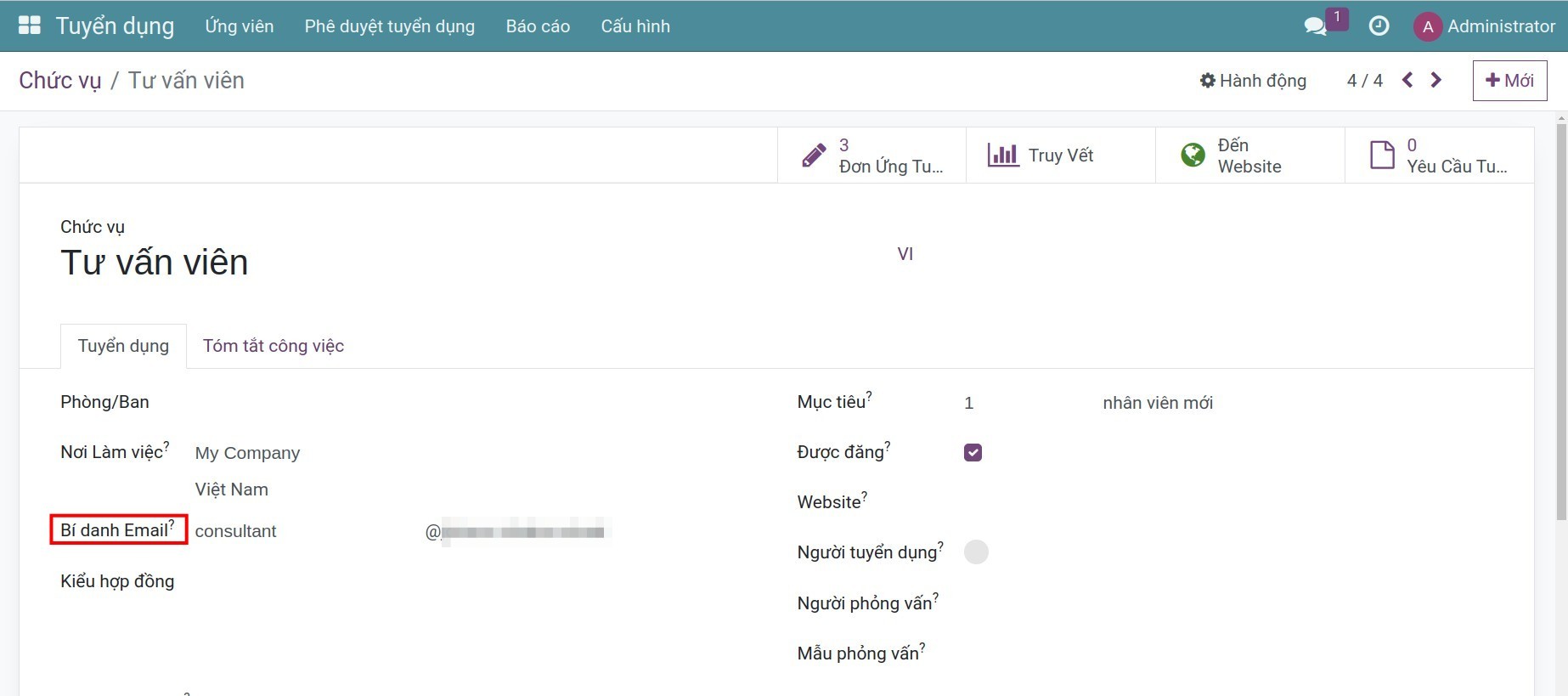This screenshot has height=696, width=1568.
Task: Open the Báo cáo menu
Action: point(538,26)
